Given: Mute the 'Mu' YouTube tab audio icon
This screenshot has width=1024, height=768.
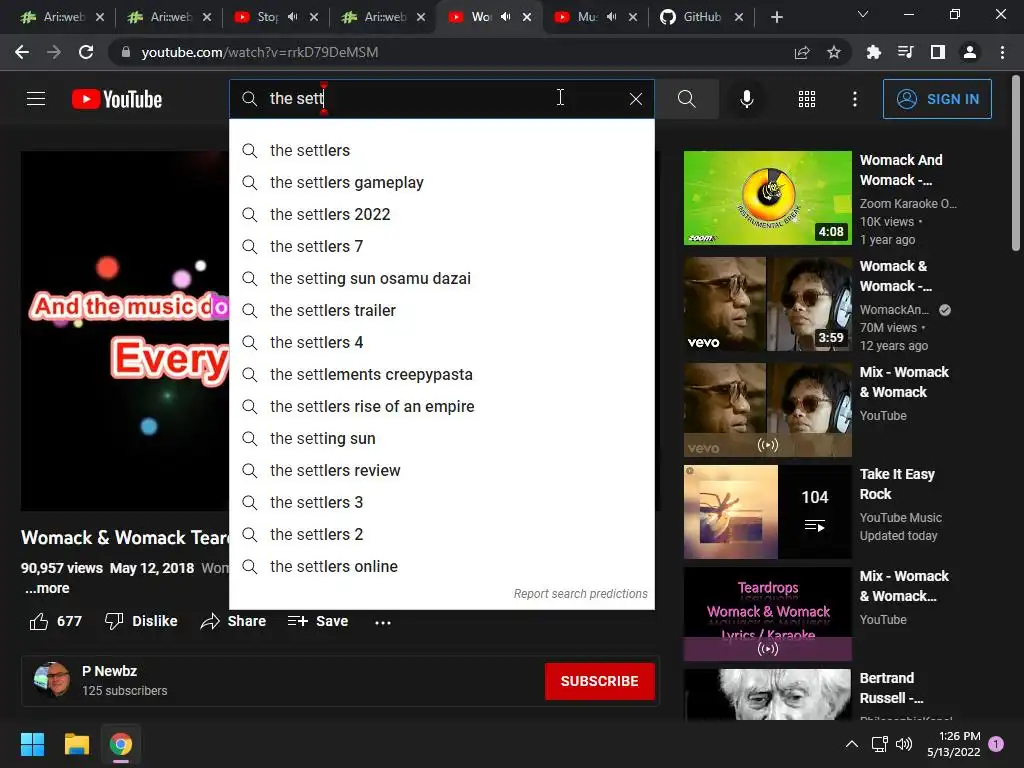Looking at the screenshot, I should 611,17.
